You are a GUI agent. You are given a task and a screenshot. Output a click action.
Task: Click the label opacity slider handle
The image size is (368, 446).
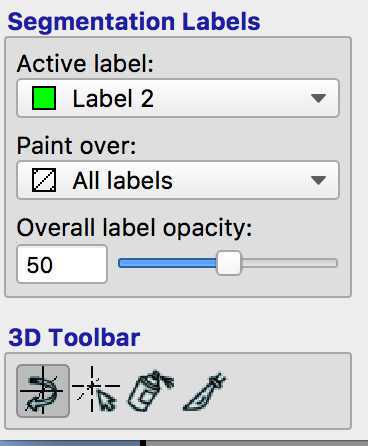pos(229,263)
